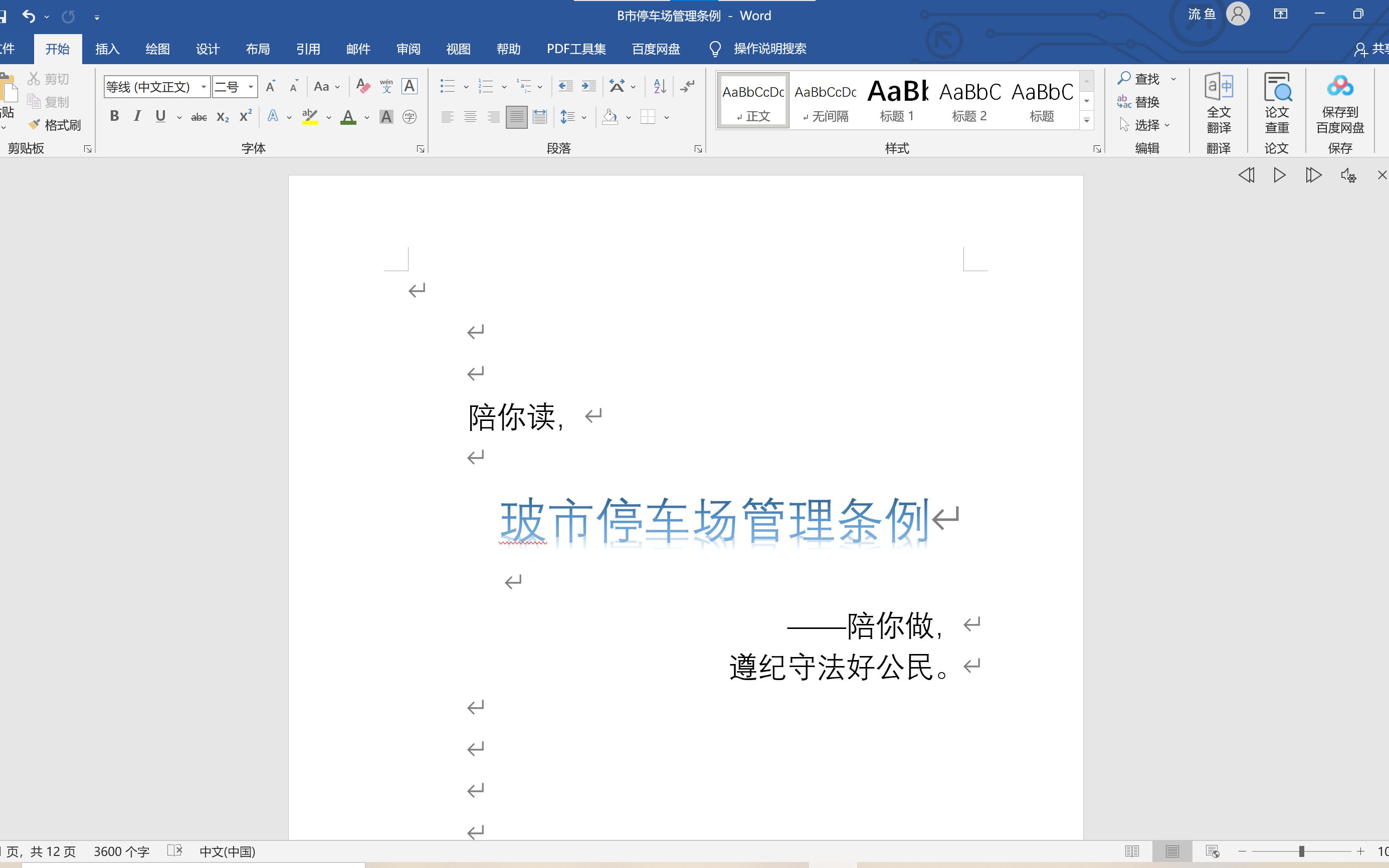Open the PDF工具集 tab
Image resolution: width=1389 pixels, height=868 pixels.
(x=576, y=49)
